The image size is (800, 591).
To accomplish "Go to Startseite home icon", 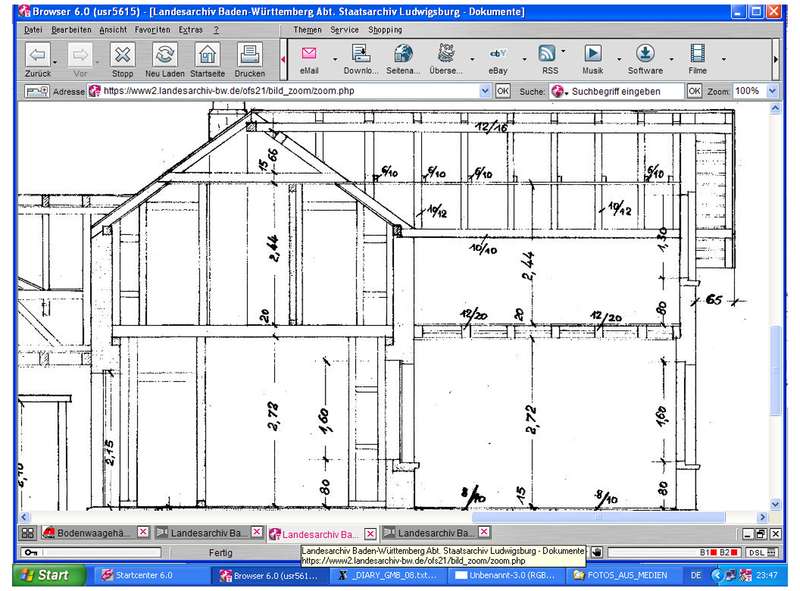I will tap(207, 55).
